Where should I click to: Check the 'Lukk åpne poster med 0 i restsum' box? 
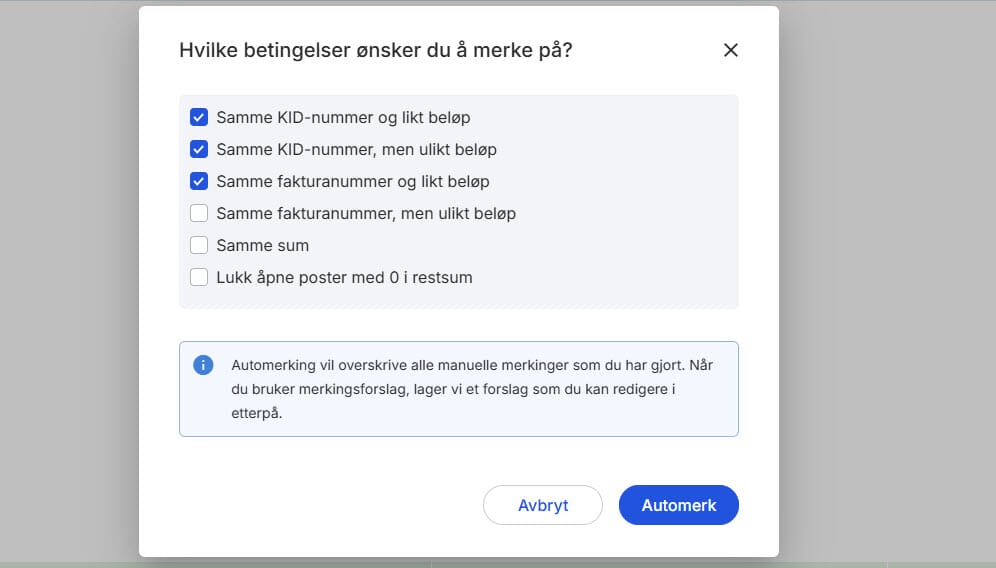click(x=199, y=277)
